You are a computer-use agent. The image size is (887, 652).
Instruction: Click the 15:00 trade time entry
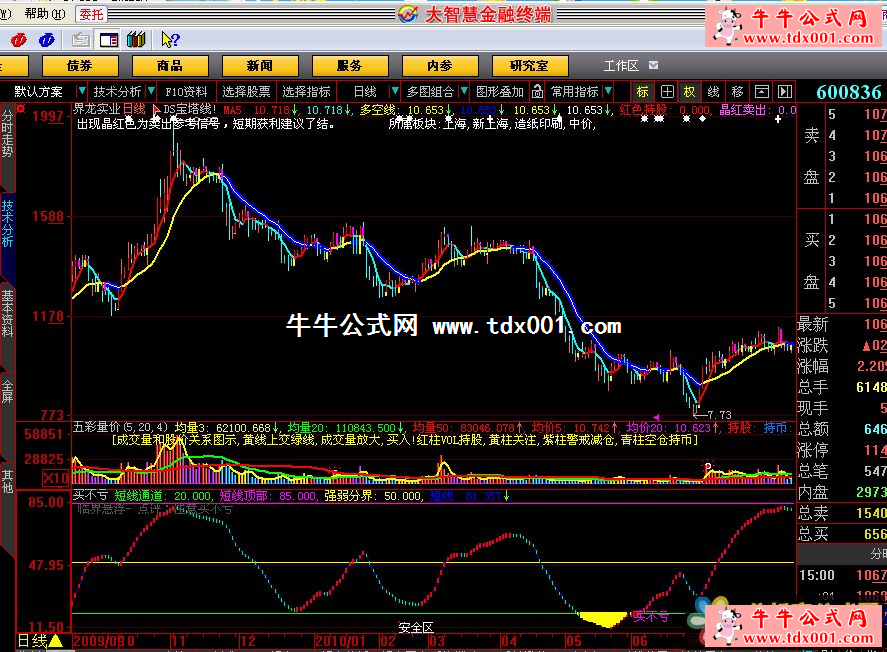pos(817,575)
